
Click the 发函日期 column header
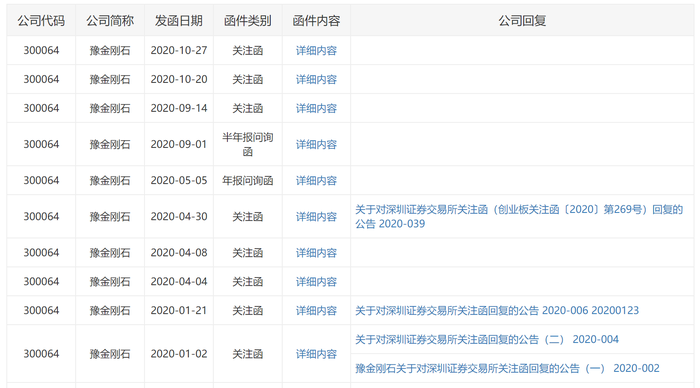(x=179, y=21)
